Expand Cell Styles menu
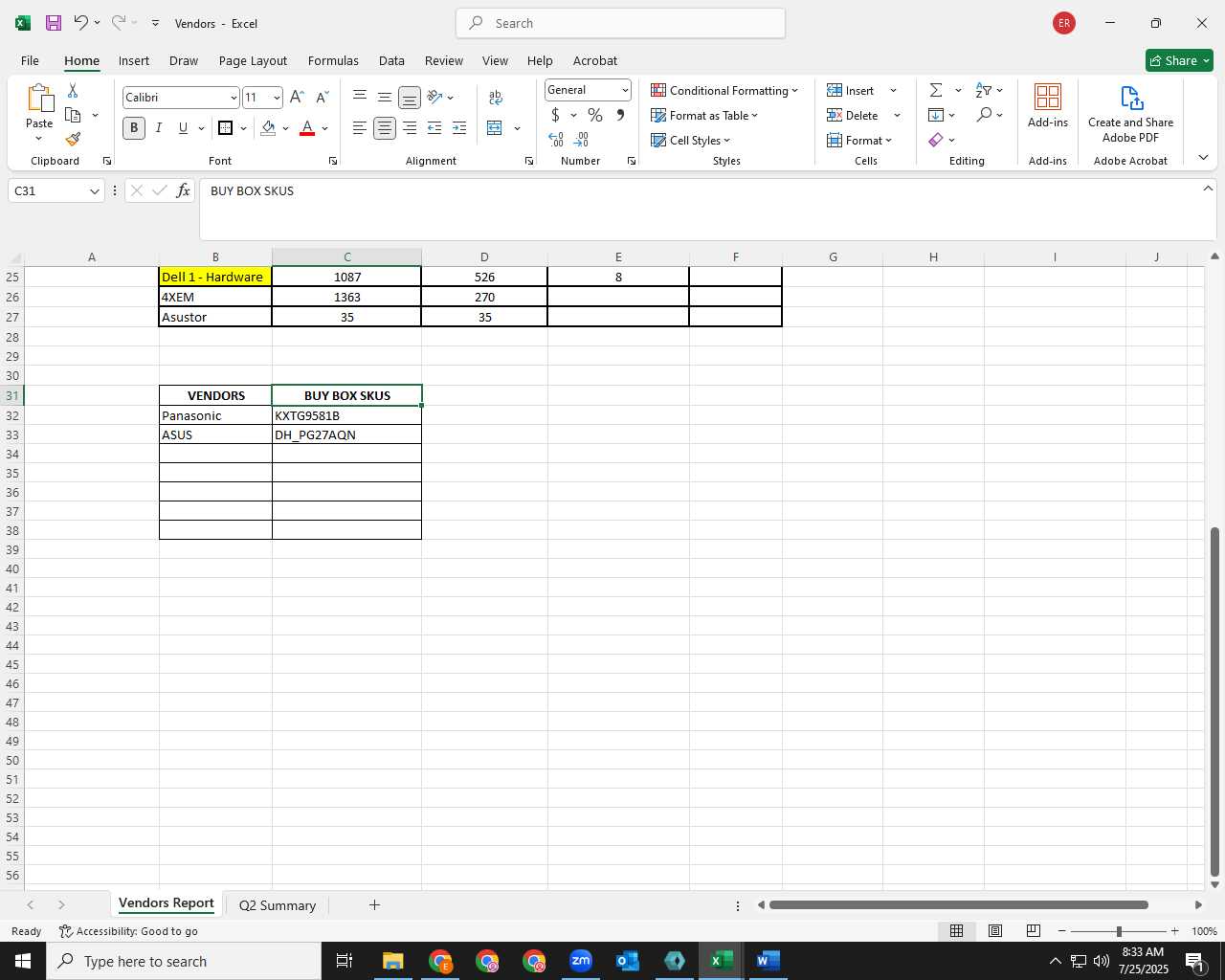Image resolution: width=1225 pixels, height=980 pixels. tap(690, 140)
